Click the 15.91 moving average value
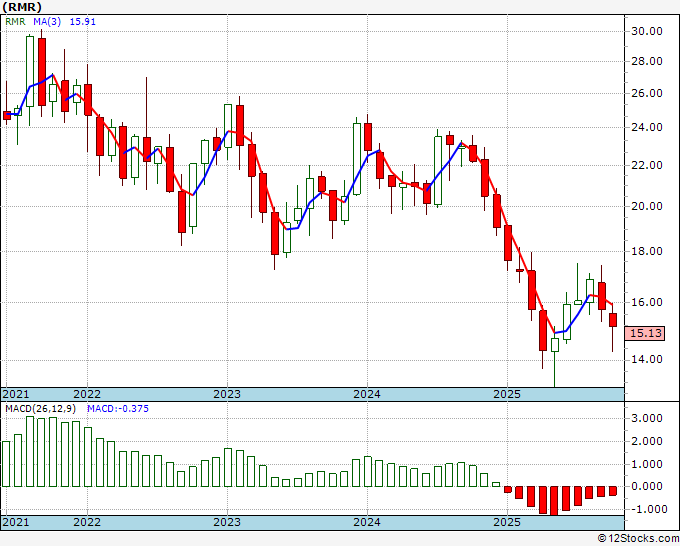Screen dimensions: 680x546 [x=83, y=22]
